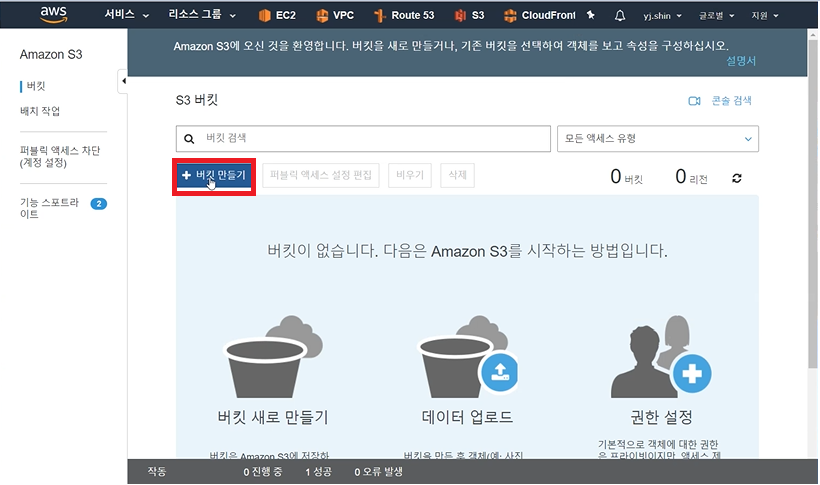Screen dimensions: 820x485
Task: Click the AWS logo
Action: pos(54,15)
